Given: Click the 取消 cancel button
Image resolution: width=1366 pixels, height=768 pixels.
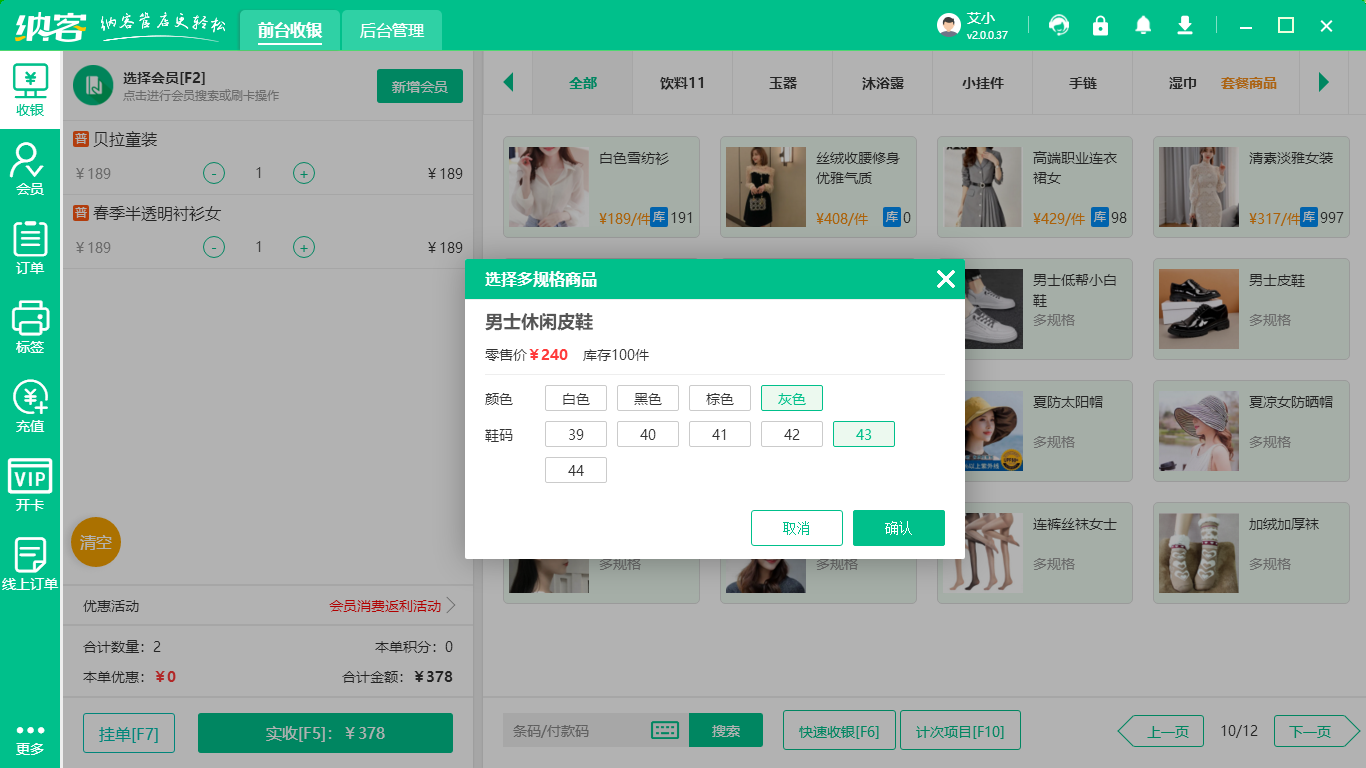Looking at the screenshot, I should click(796, 528).
